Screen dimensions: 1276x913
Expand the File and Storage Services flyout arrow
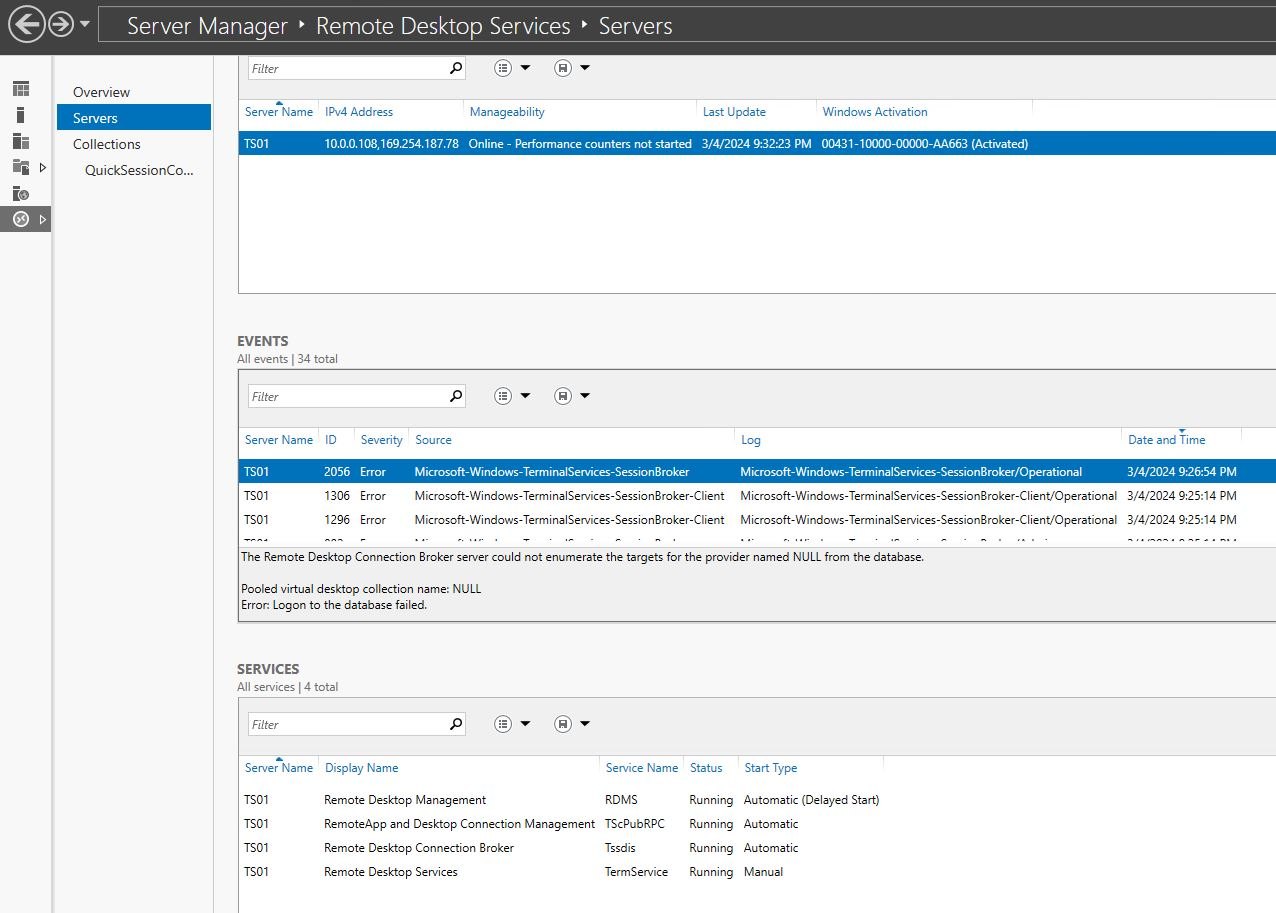tap(43, 169)
